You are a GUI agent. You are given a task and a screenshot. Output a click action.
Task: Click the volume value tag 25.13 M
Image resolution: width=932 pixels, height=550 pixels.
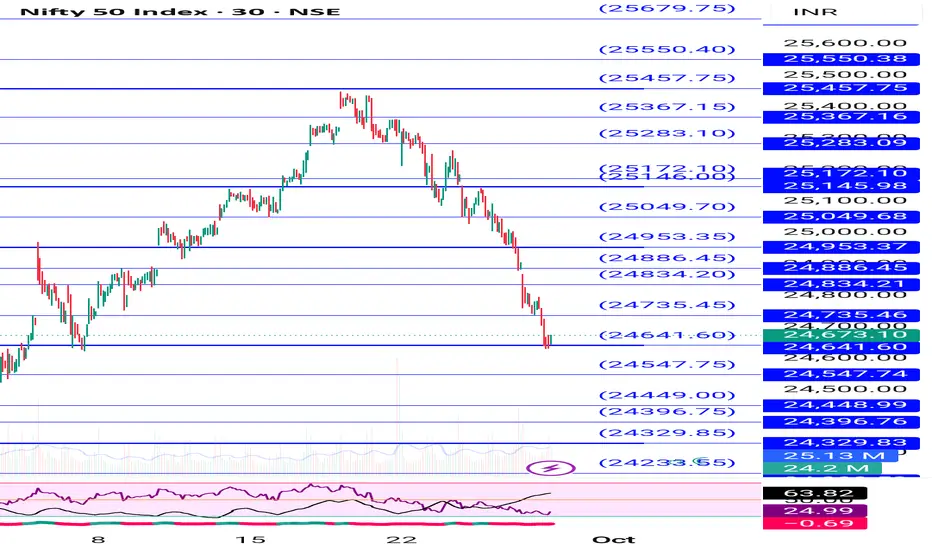[x=832, y=456]
